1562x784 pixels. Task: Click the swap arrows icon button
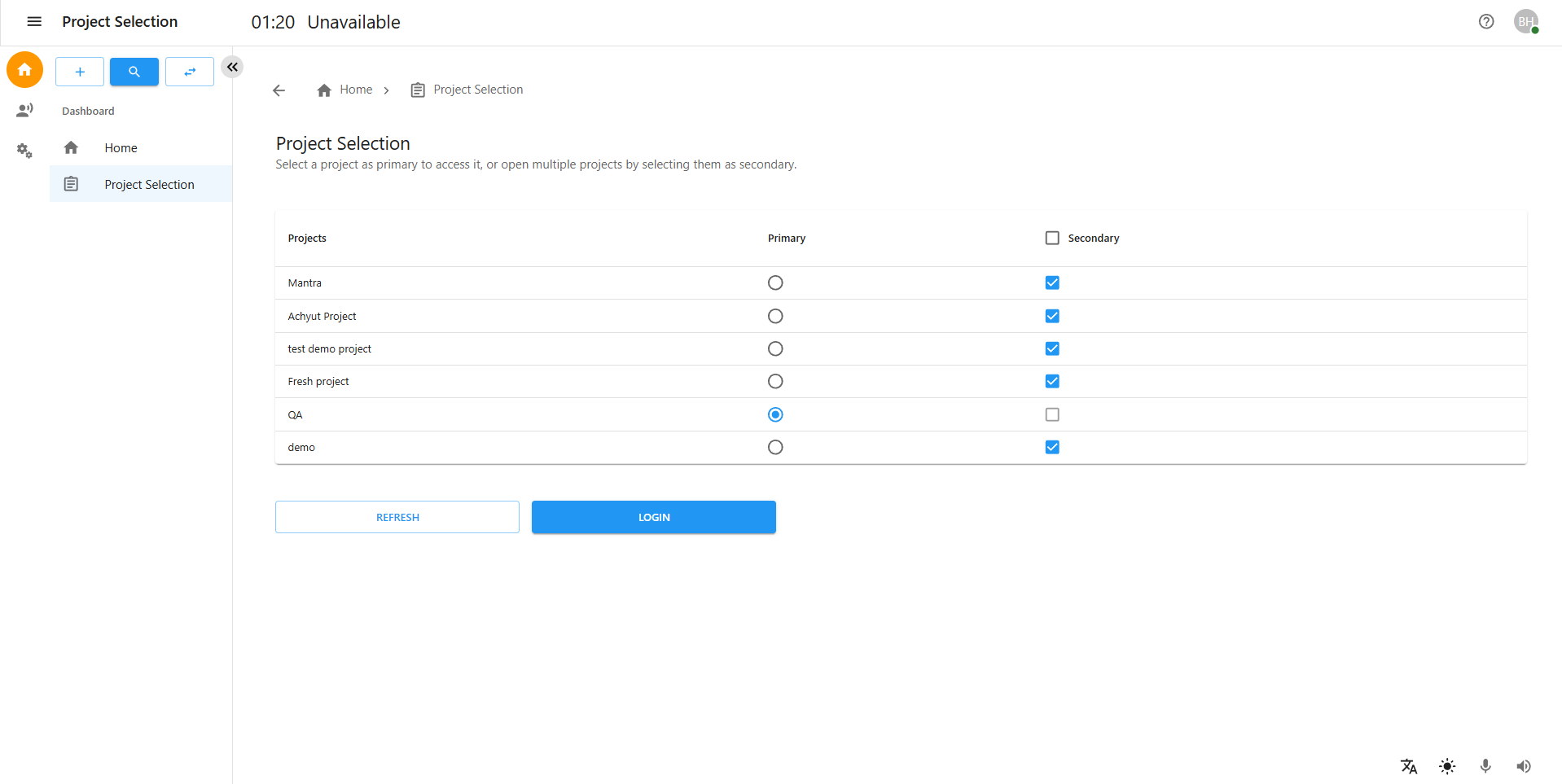(190, 72)
